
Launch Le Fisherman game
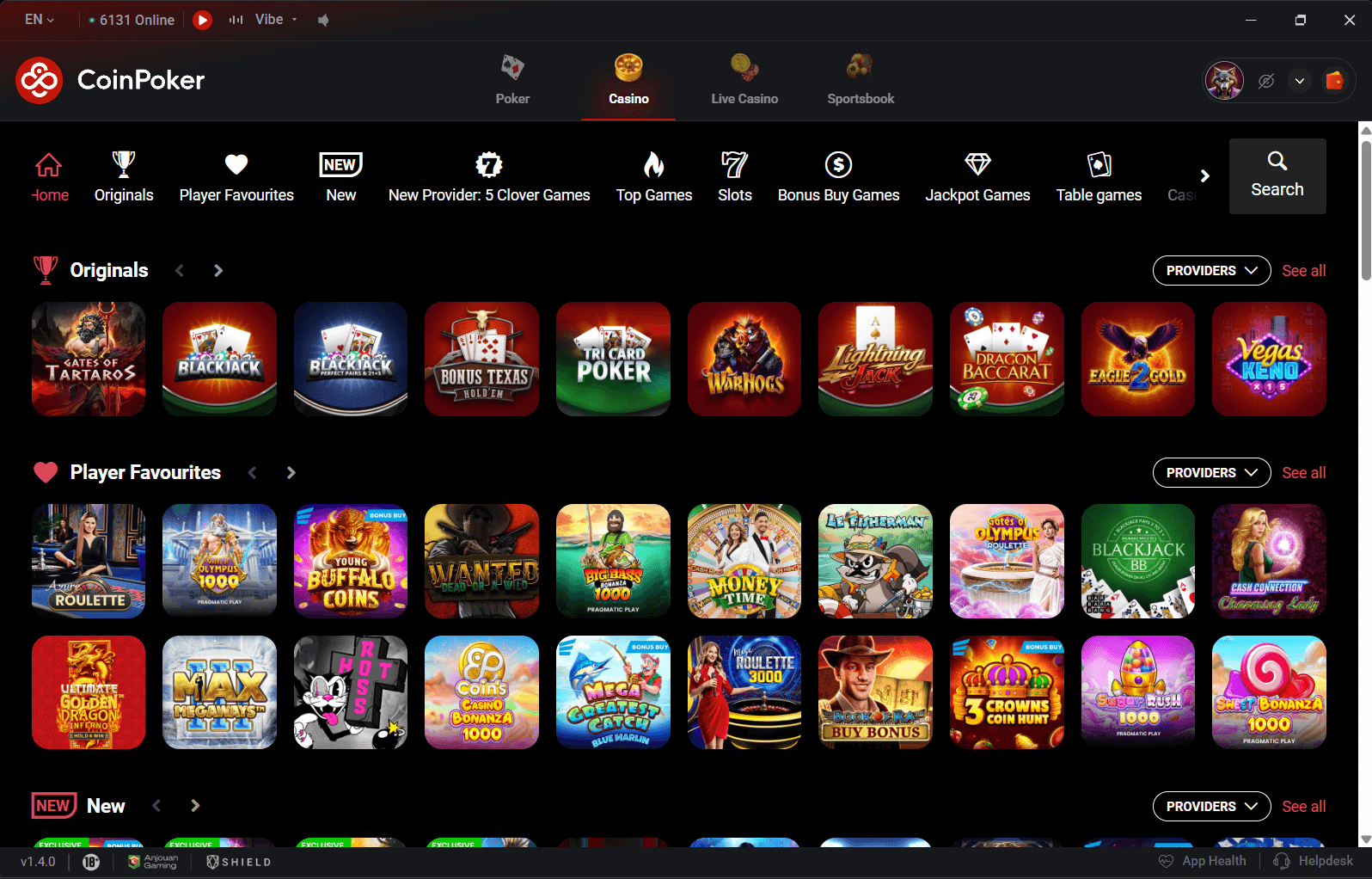(x=875, y=561)
